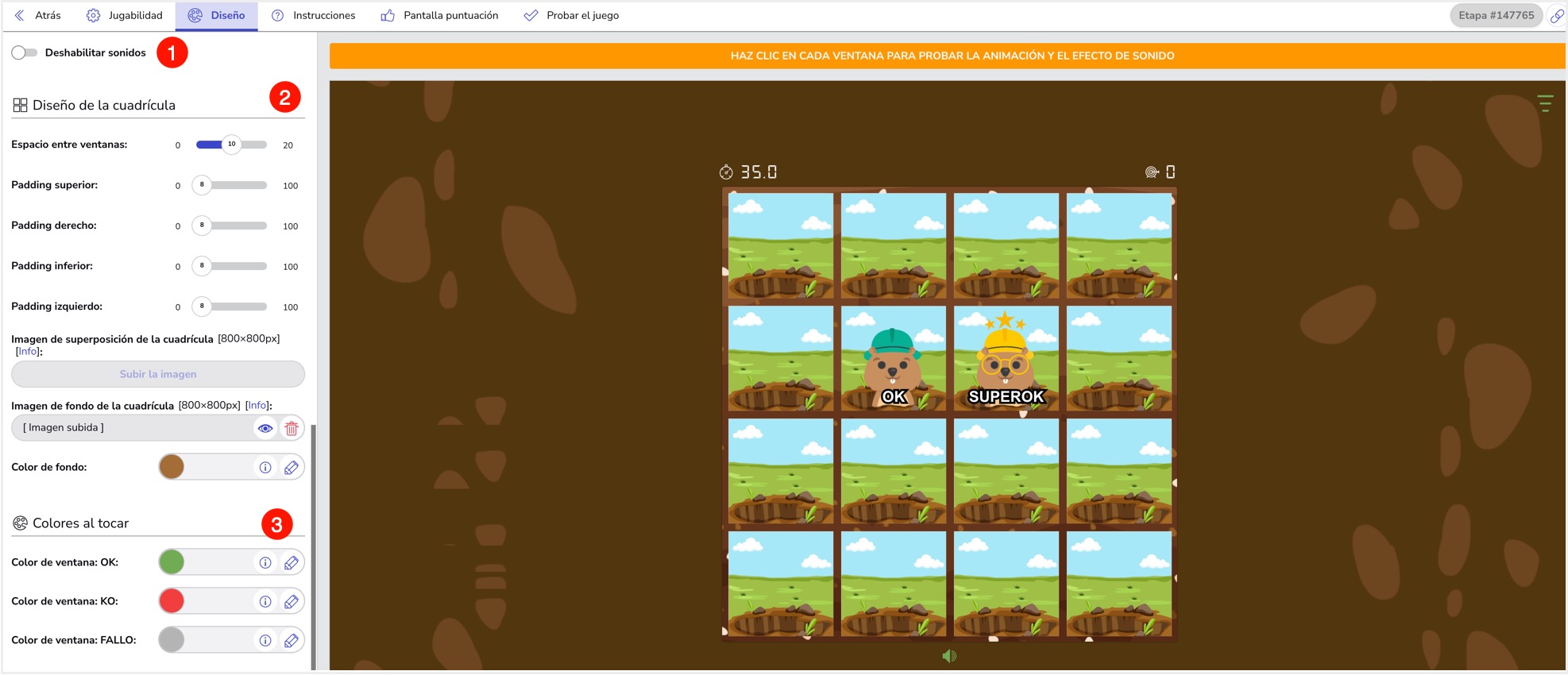Click brown Color de fondo swatch
Image resolution: width=1568 pixels, height=675 pixels.
click(x=172, y=467)
